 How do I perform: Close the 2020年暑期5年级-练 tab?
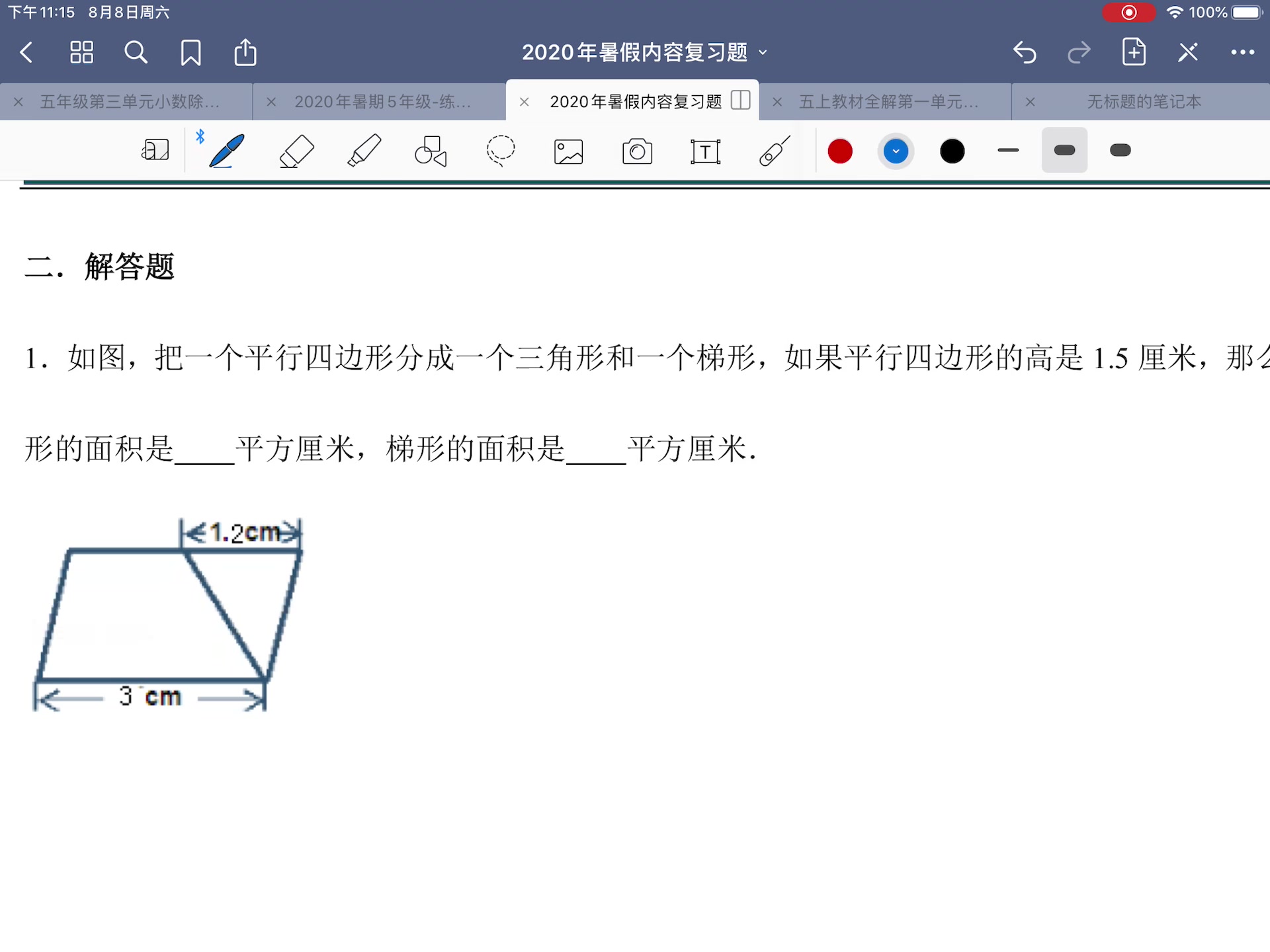click(271, 102)
